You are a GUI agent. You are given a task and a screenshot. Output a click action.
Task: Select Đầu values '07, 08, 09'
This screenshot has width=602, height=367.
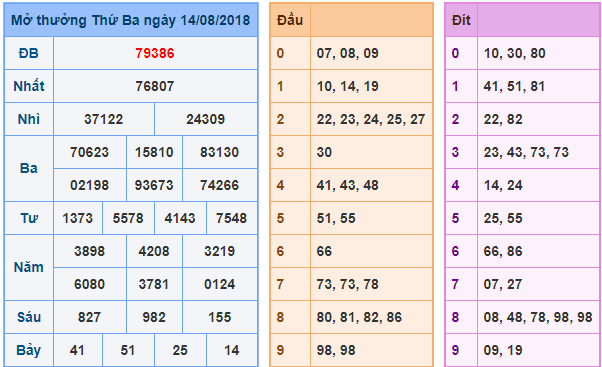coord(347,53)
